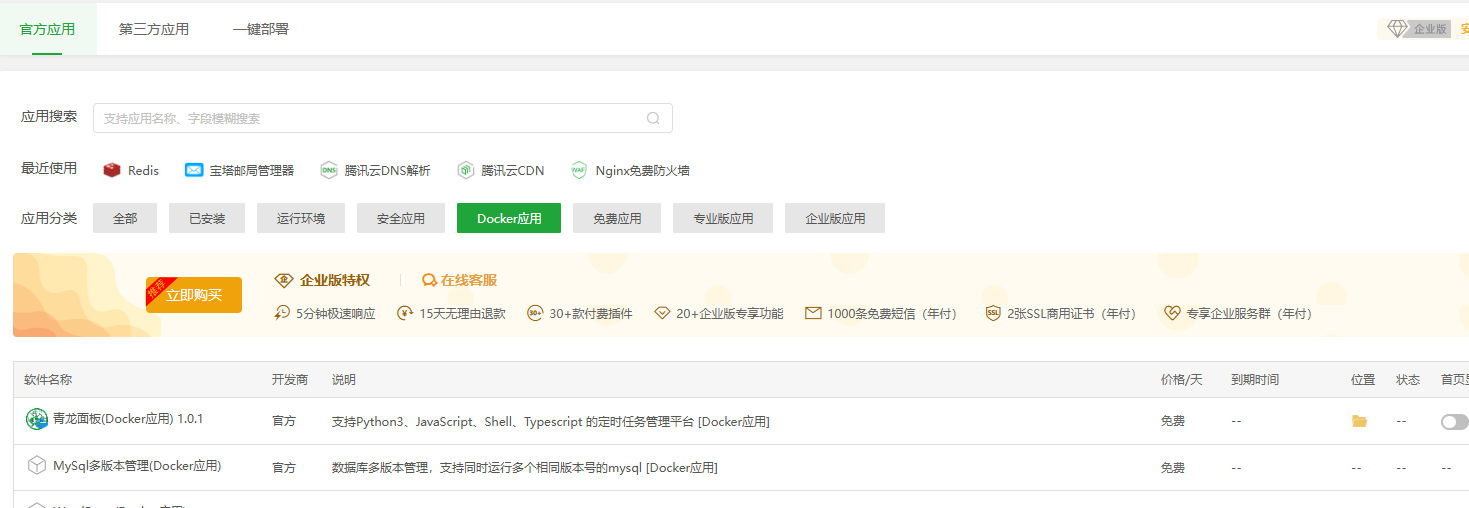Image resolution: width=1469 pixels, height=508 pixels.
Task: Click the 企业版 diamond icon
Action: 1397,29
